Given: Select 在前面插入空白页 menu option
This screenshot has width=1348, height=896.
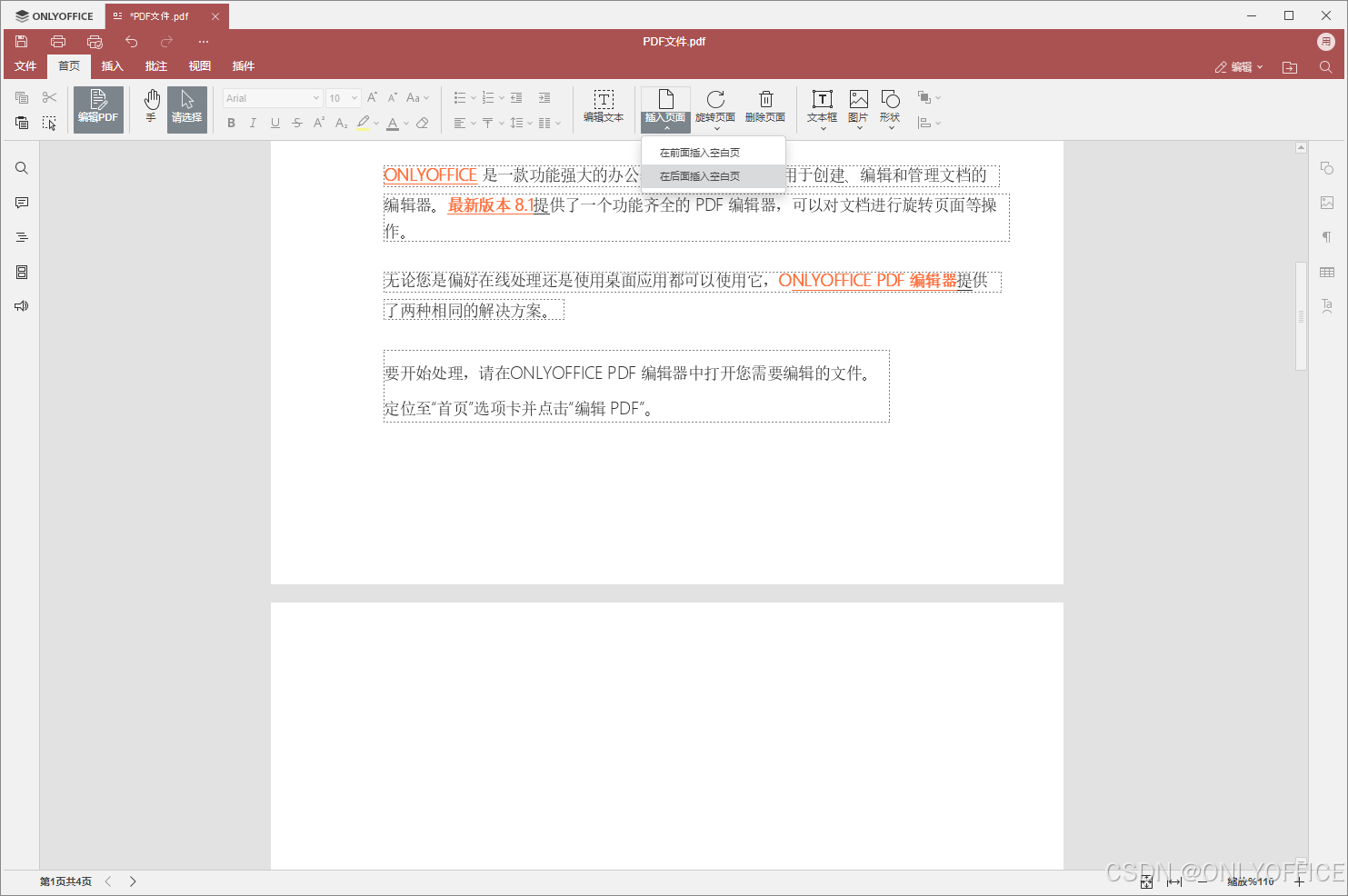Looking at the screenshot, I should 714,153.
